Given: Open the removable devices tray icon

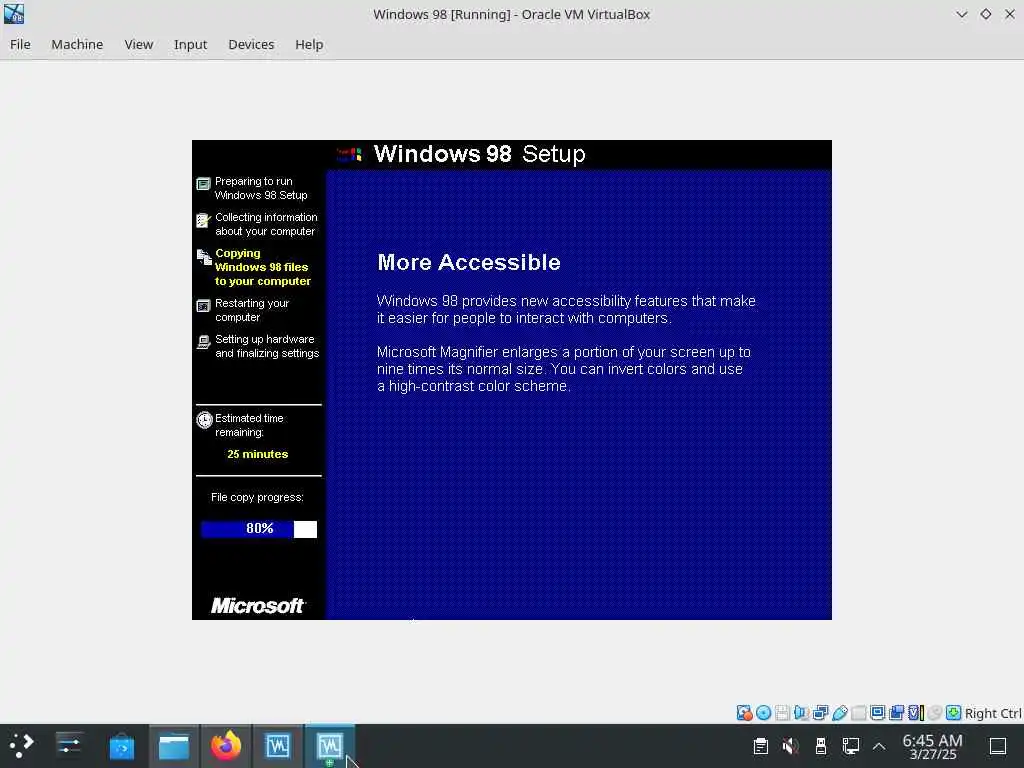Looking at the screenshot, I should [820, 746].
